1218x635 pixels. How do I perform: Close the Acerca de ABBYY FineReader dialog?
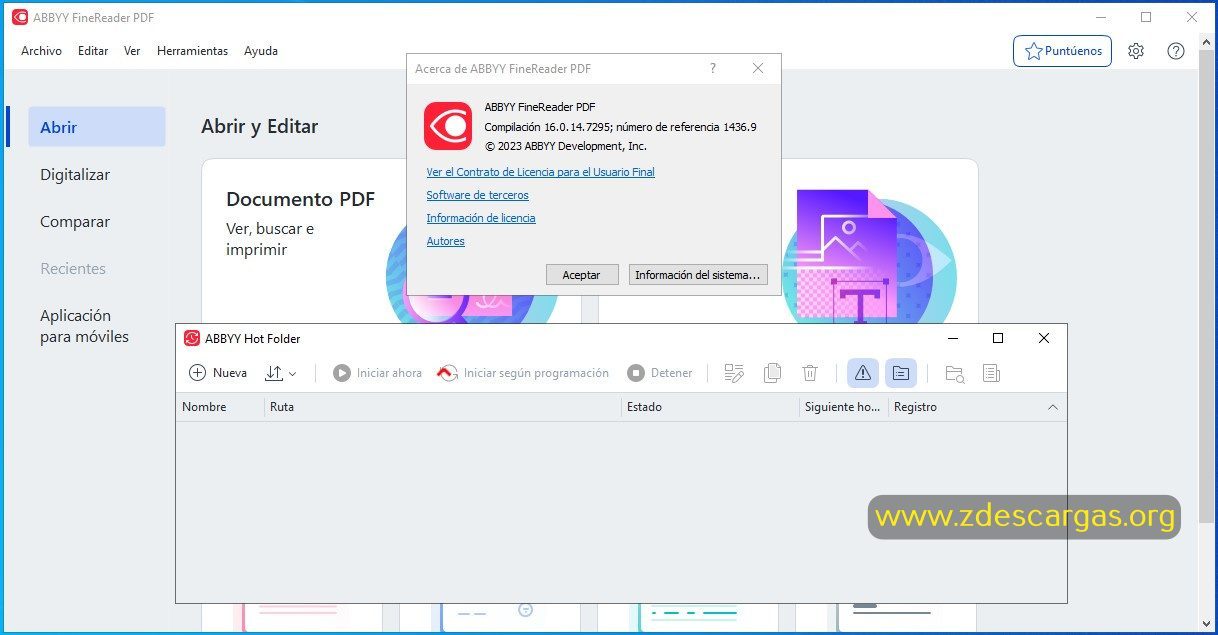pyautogui.click(x=758, y=68)
